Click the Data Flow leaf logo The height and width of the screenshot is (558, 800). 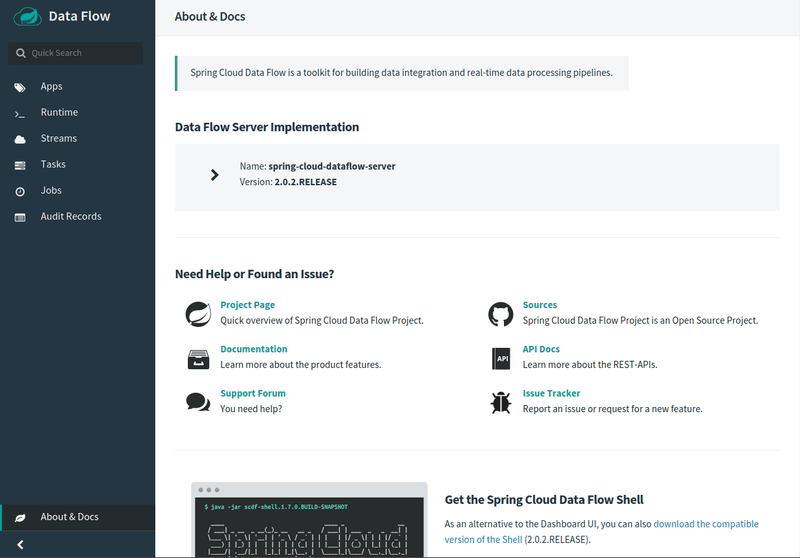(28, 16)
